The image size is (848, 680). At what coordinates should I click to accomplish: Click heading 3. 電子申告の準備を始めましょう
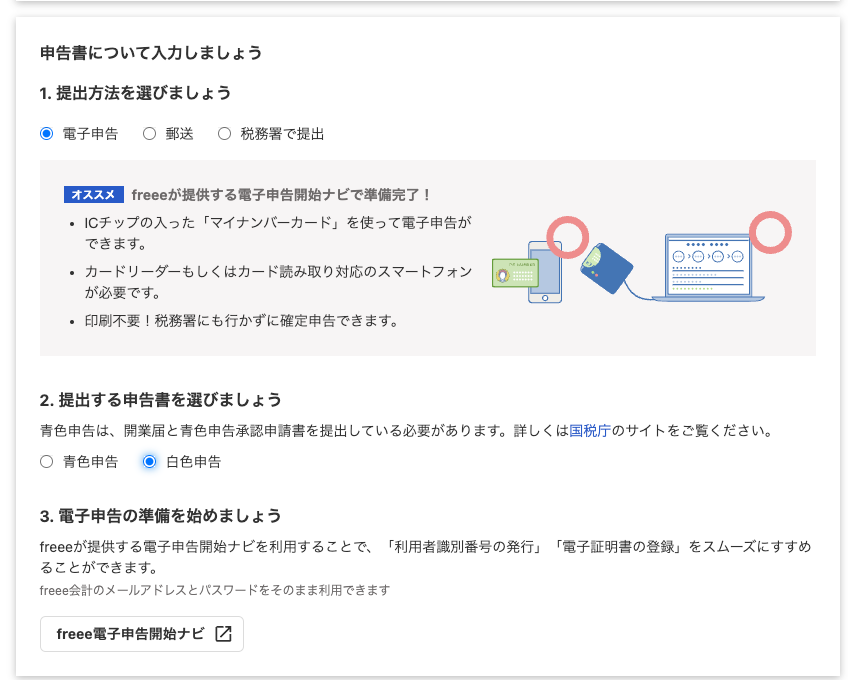(x=161, y=516)
